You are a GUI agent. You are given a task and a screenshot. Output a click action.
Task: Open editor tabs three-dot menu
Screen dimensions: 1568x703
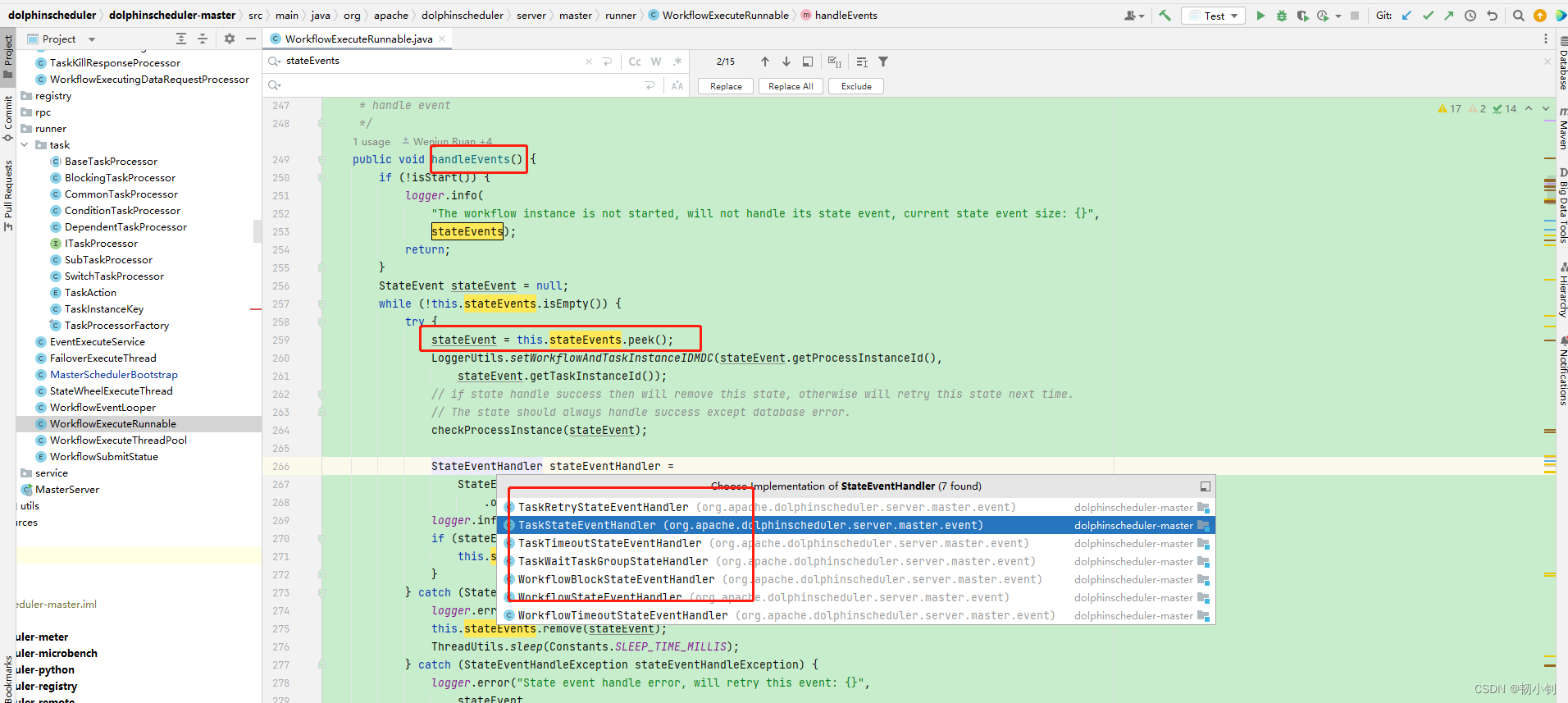[x=1546, y=39]
